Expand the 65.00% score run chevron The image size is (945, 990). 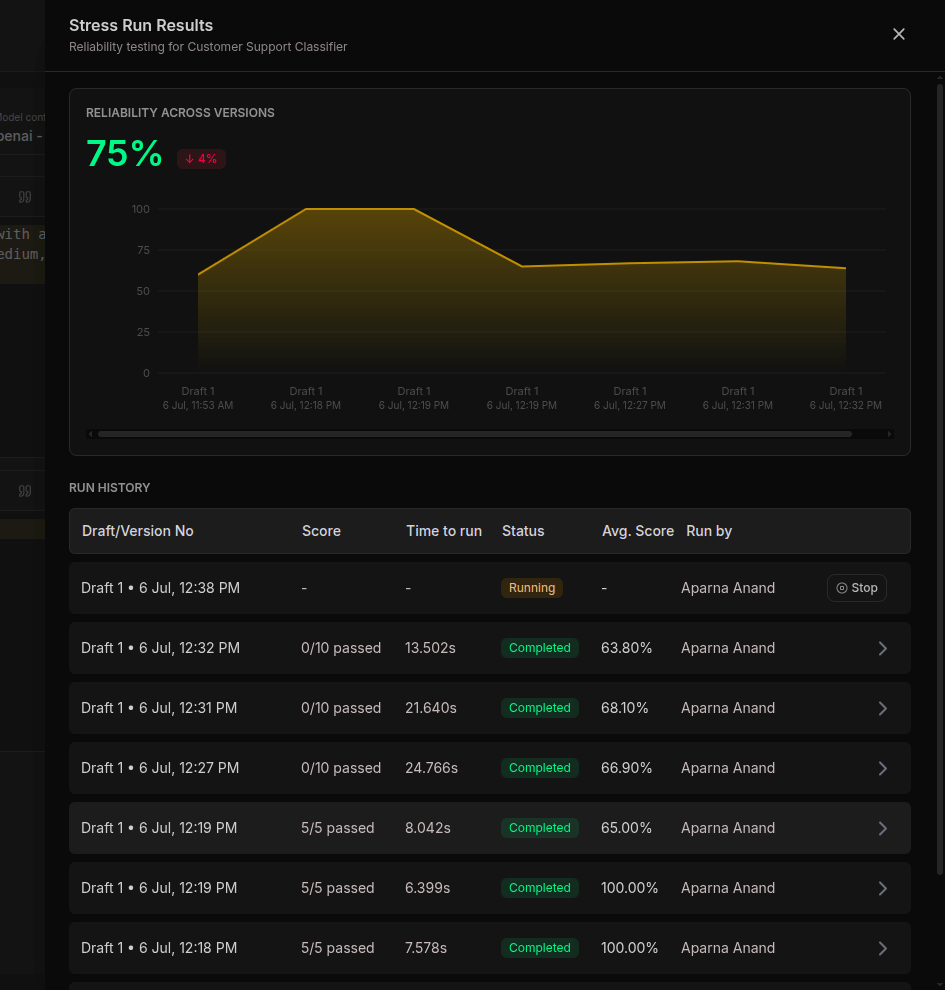pyautogui.click(x=883, y=828)
